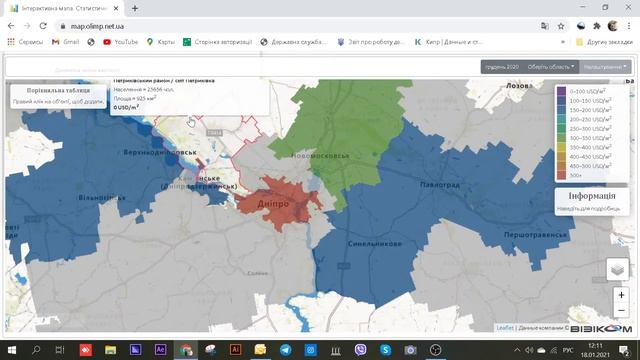Open After Effects from the taskbar
This screenshot has height=360, width=640.
160,350
